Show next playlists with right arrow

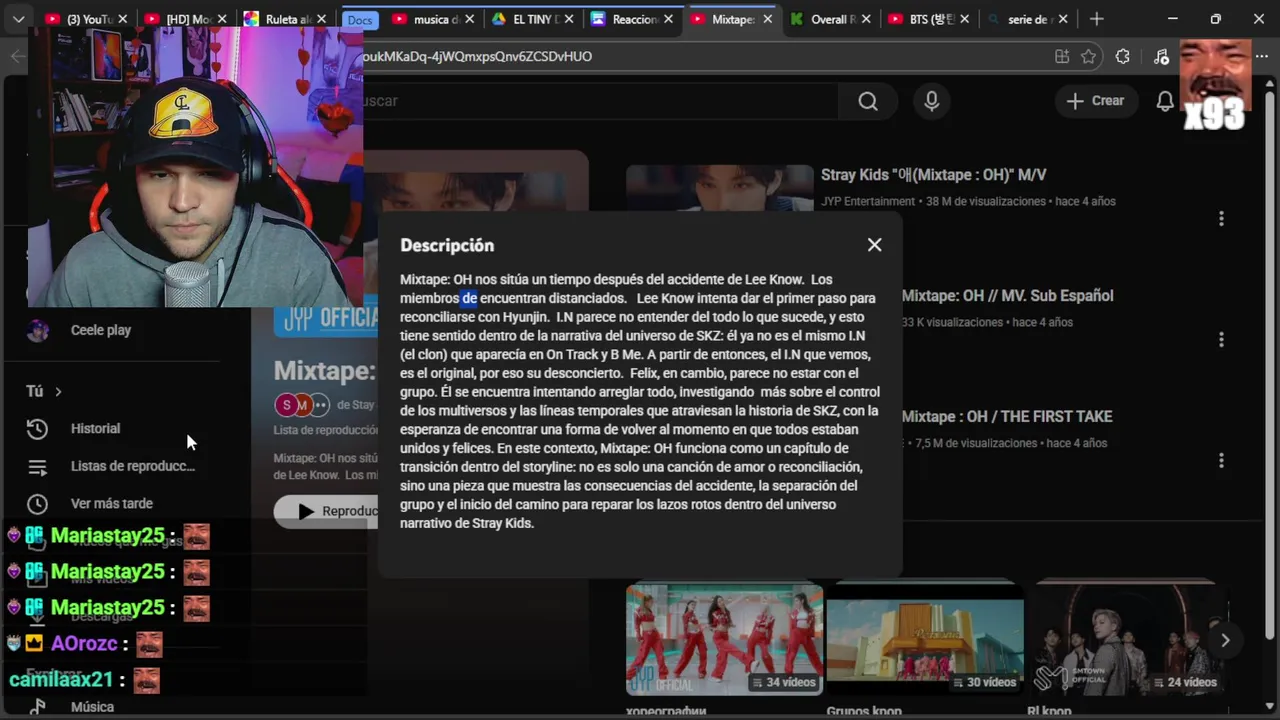[x=1224, y=640]
